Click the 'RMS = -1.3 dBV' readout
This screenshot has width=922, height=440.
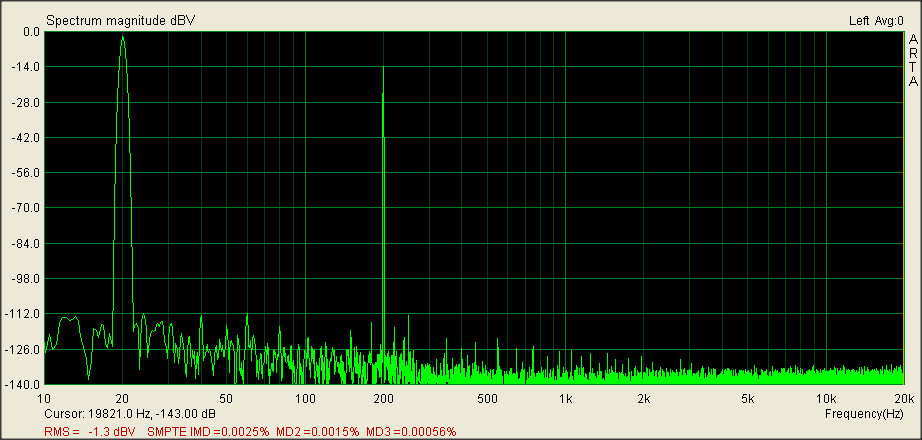(88, 432)
